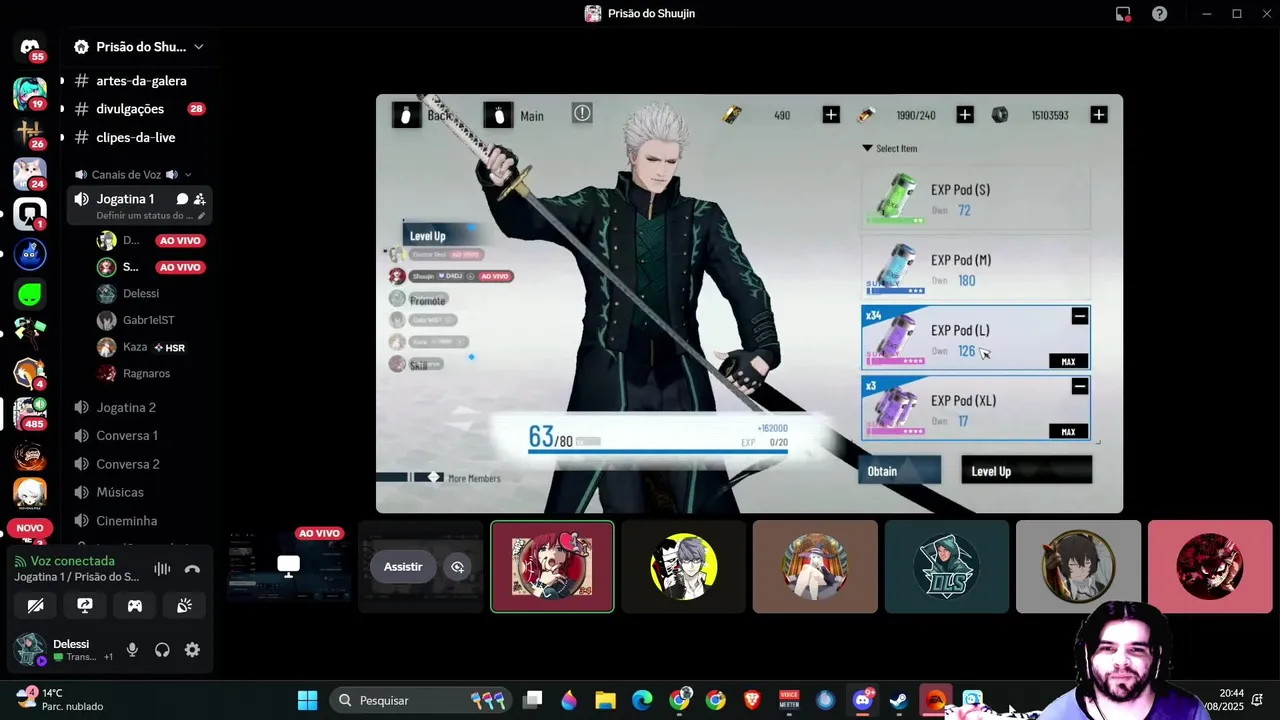Add tickets with plus next to 490
This screenshot has width=1280, height=720.
831,115
